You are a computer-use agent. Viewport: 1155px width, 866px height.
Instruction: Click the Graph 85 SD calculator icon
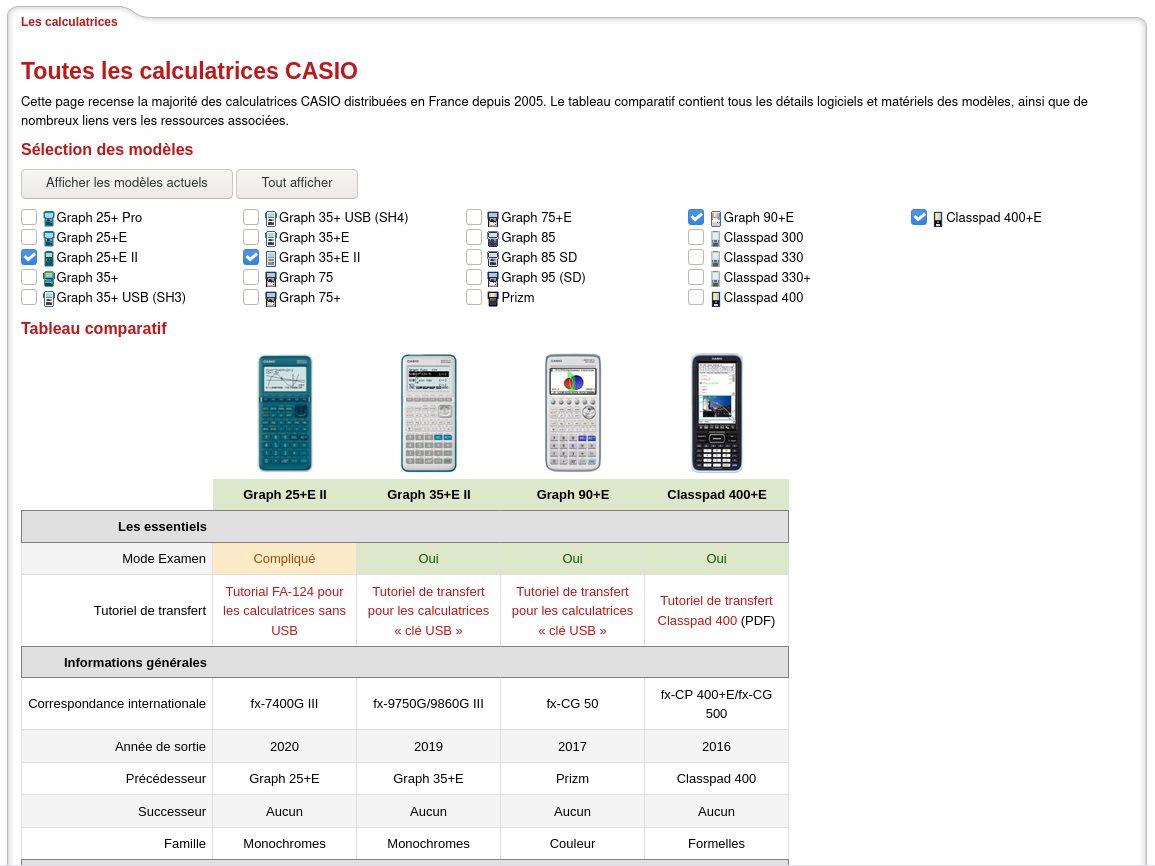click(494, 258)
